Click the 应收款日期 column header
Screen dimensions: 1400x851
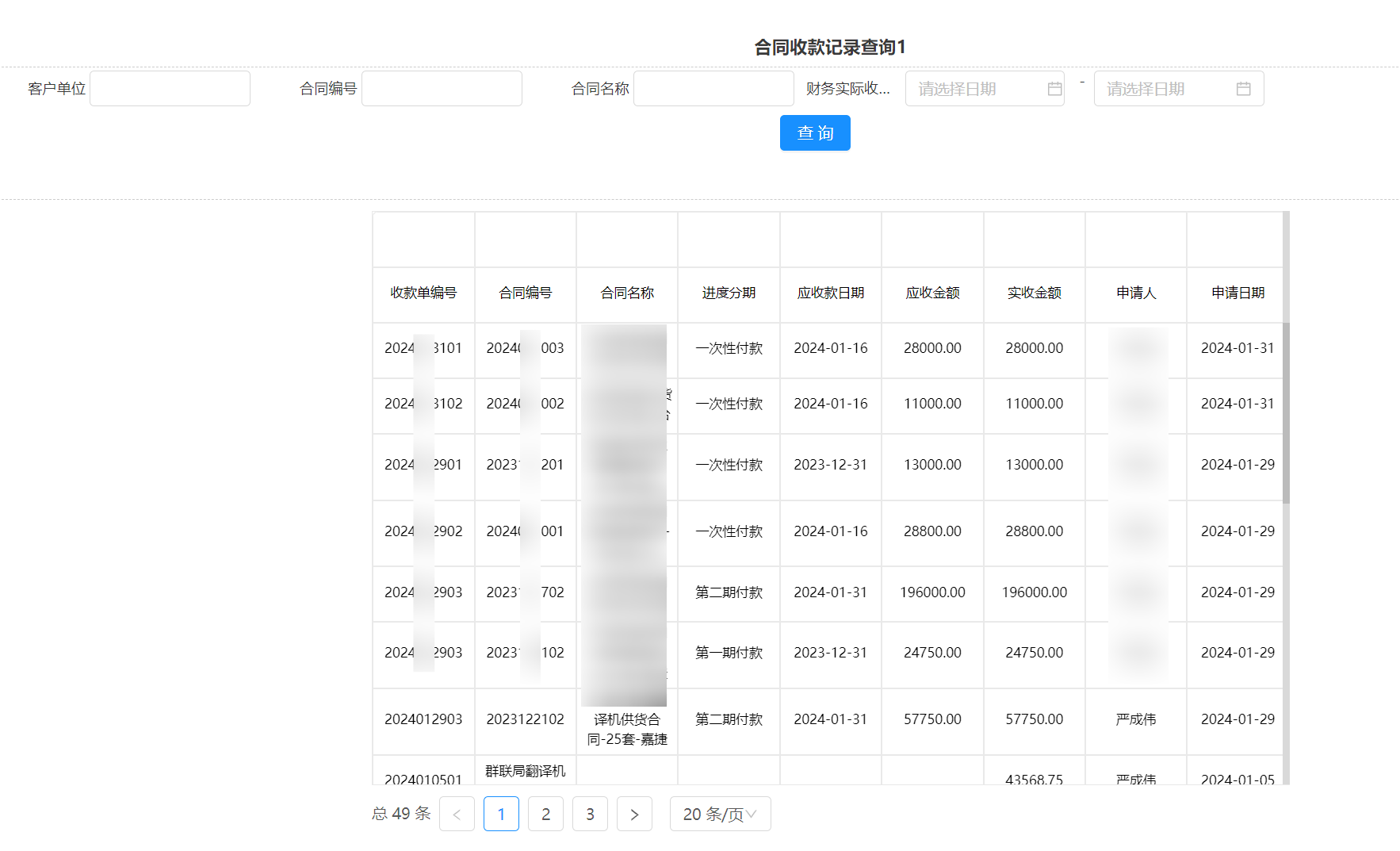point(831,293)
